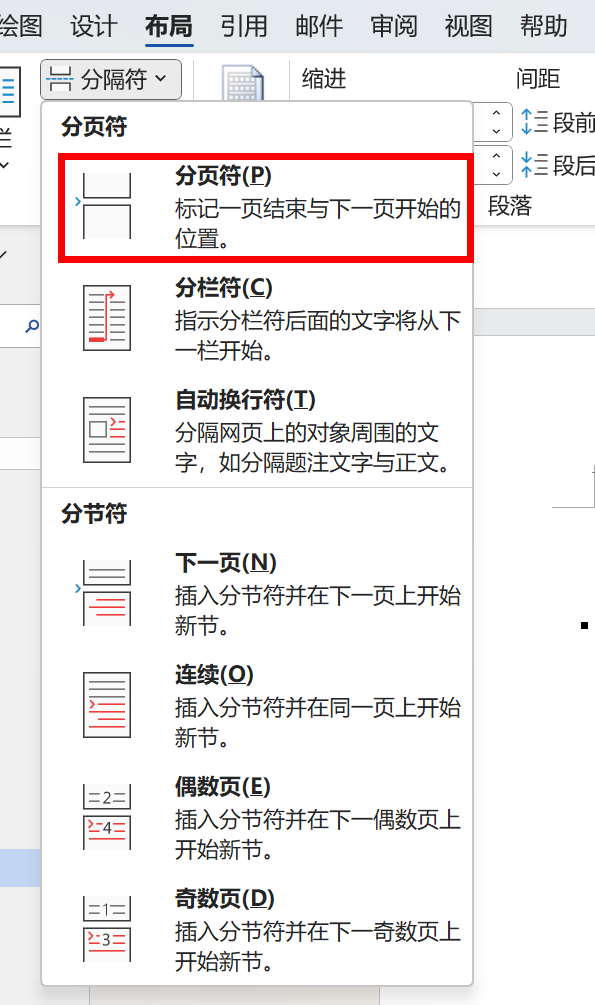Click the 缩进 indent label
The image size is (595, 1005).
(x=324, y=79)
